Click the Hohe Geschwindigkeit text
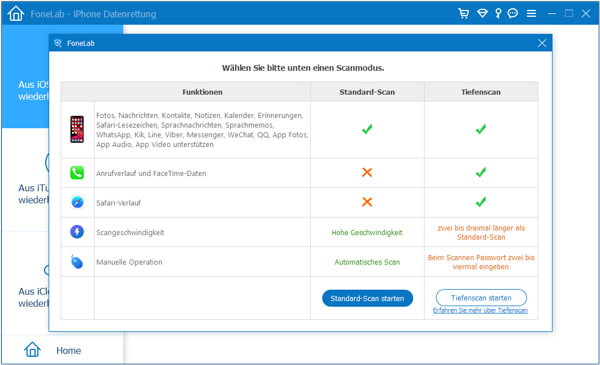600x365 pixels. (x=367, y=232)
